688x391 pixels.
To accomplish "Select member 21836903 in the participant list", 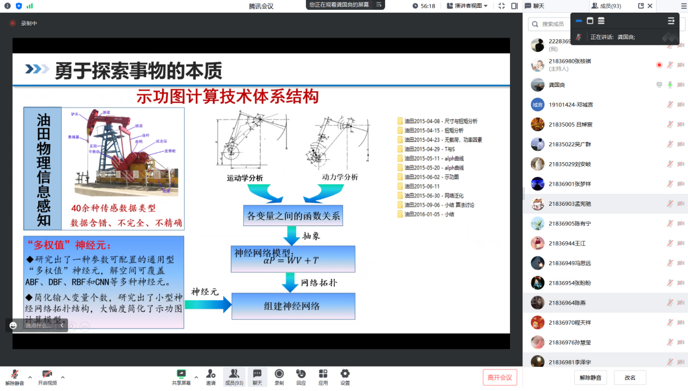I will coord(606,204).
